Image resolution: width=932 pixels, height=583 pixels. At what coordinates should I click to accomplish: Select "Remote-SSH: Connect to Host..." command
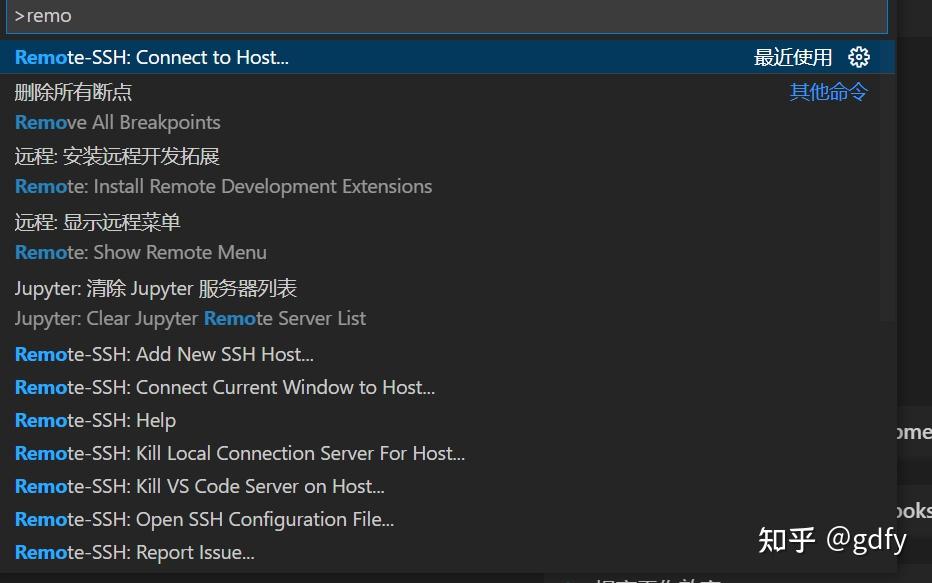point(152,57)
